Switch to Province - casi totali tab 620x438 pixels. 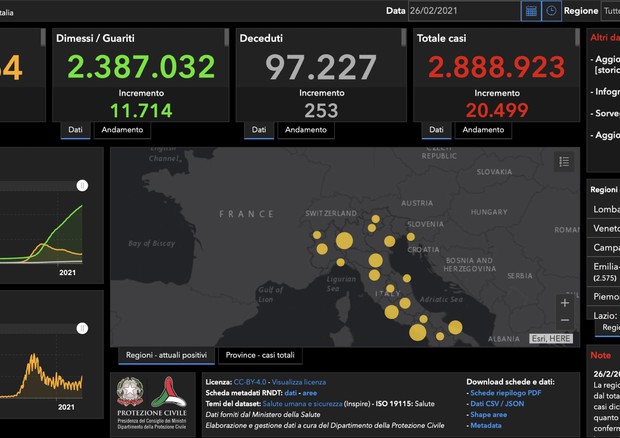259,356
